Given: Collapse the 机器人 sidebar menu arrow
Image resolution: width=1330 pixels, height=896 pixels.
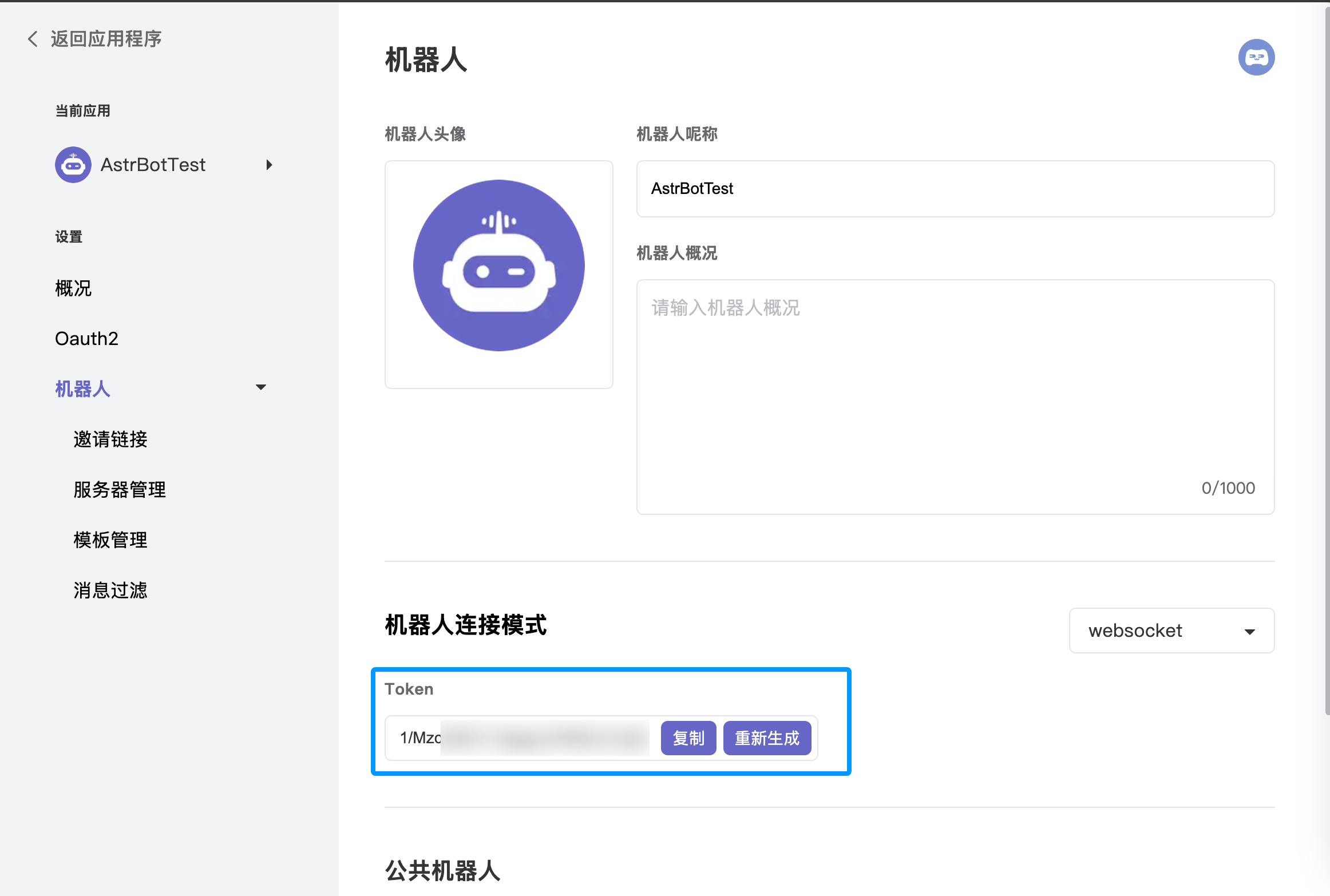Looking at the screenshot, I should point(261,388).
